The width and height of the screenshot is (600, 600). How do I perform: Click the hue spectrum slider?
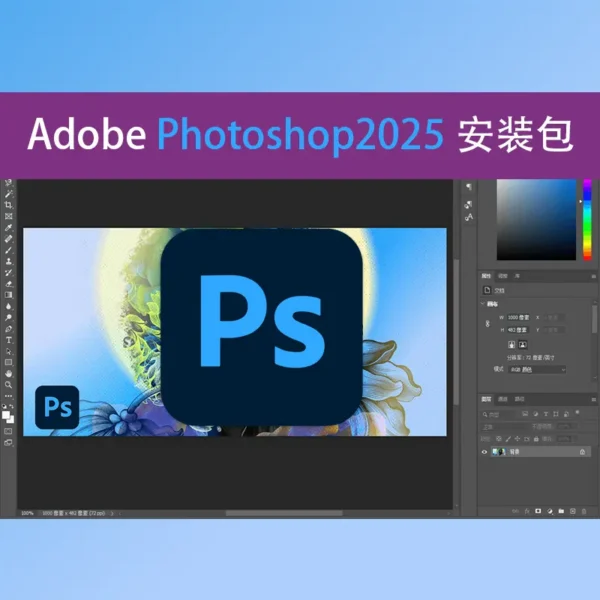587,220
